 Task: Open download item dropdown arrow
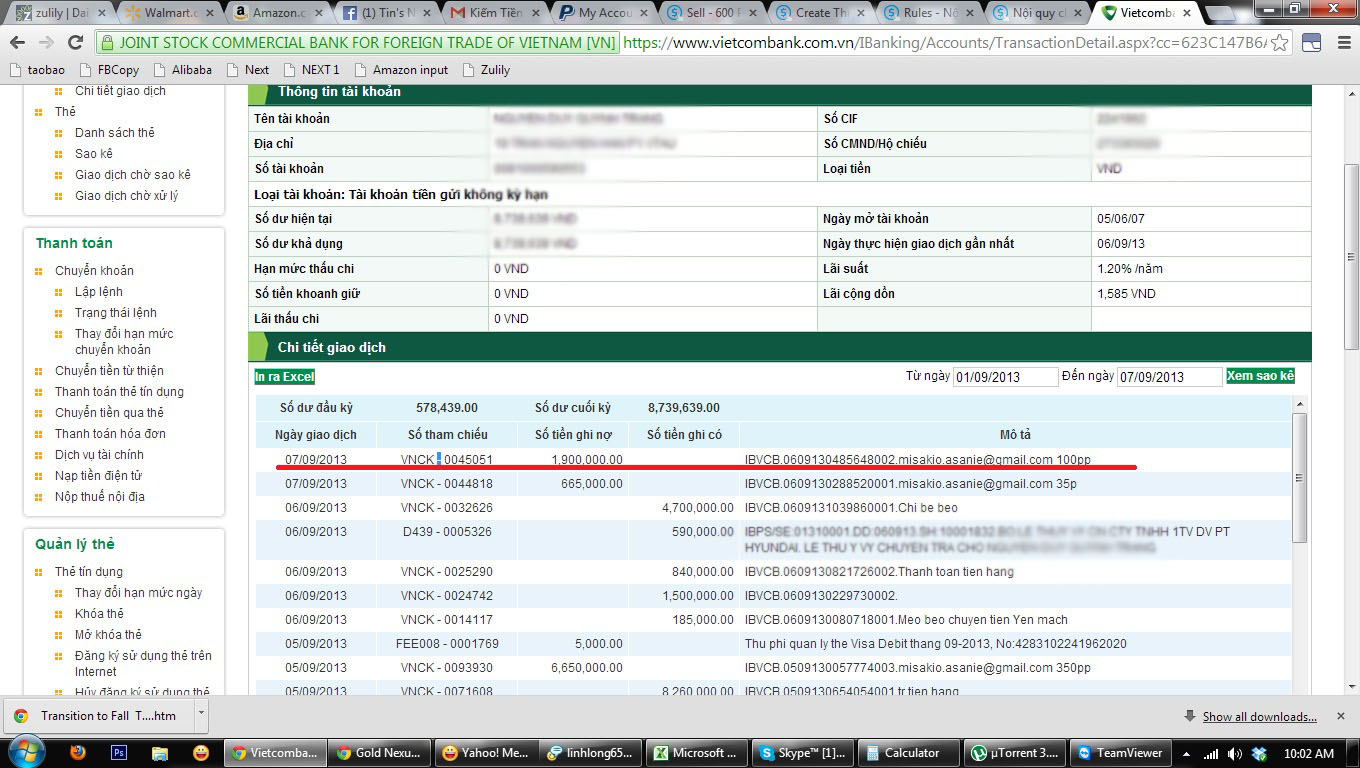tap(201, 715)
